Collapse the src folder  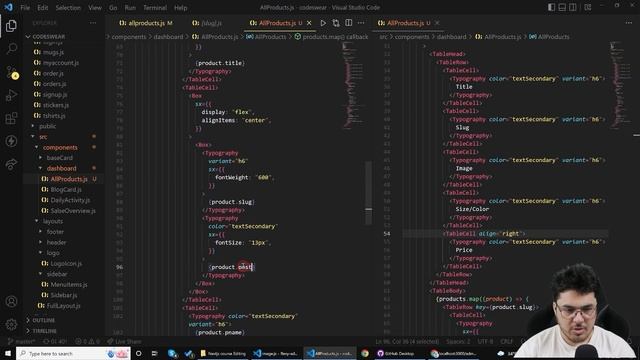click(43, 137)
